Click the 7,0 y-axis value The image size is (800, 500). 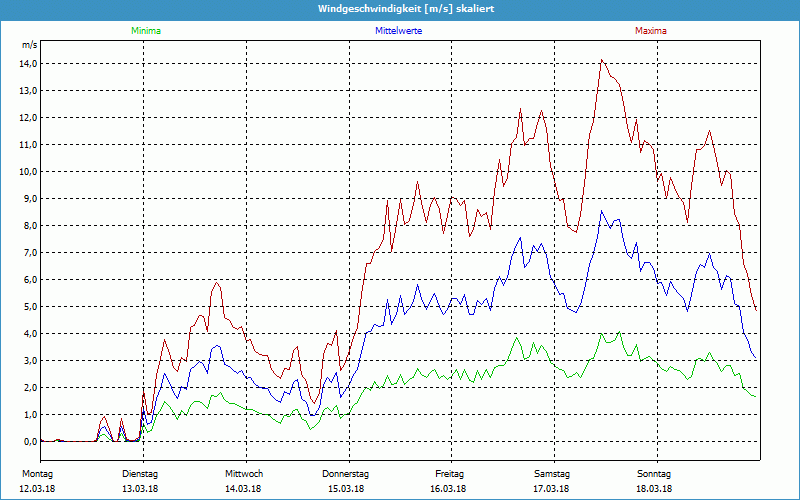30,253
